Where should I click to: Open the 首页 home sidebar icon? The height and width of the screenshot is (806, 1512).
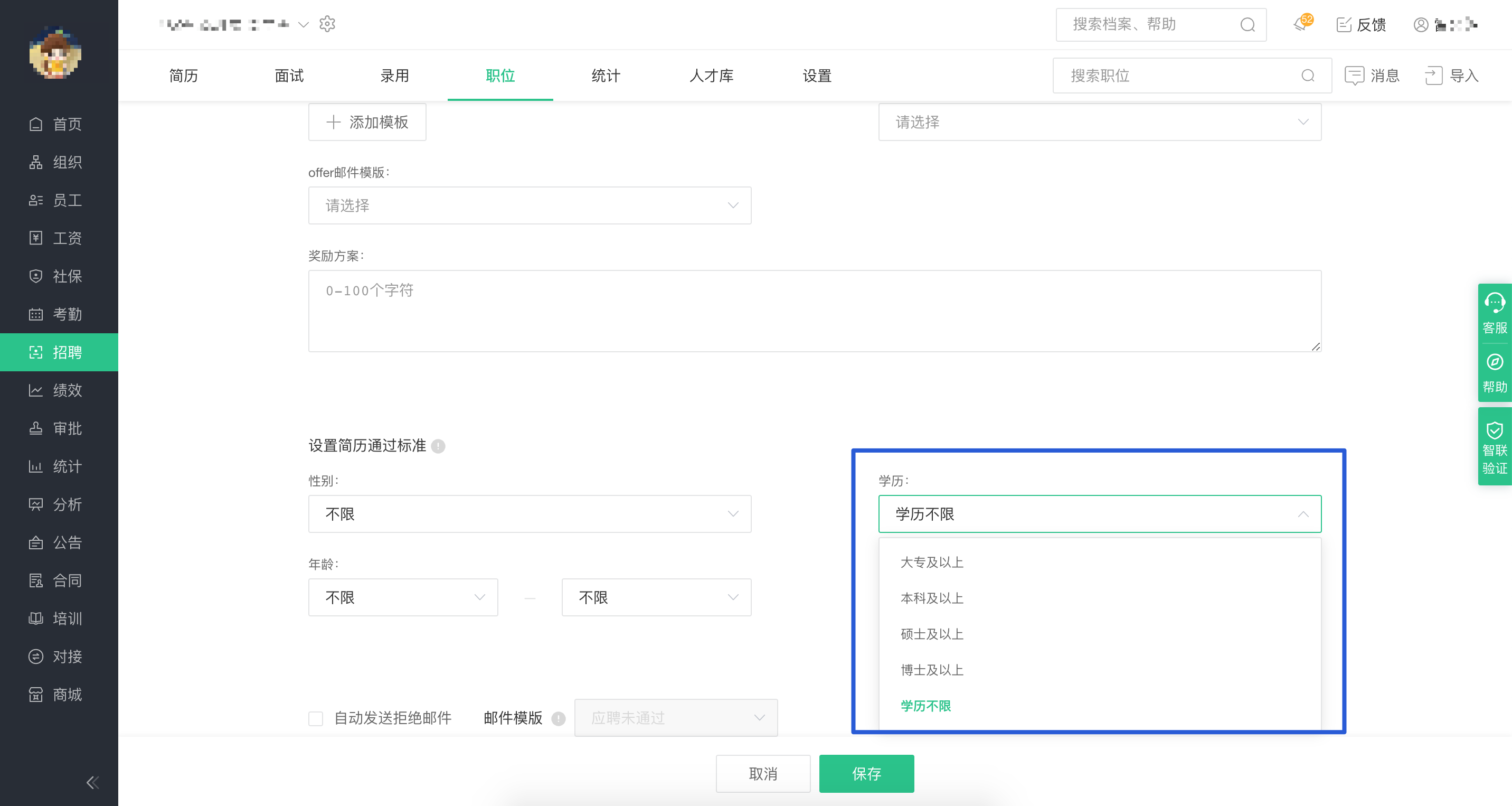[x=36, y=124]
